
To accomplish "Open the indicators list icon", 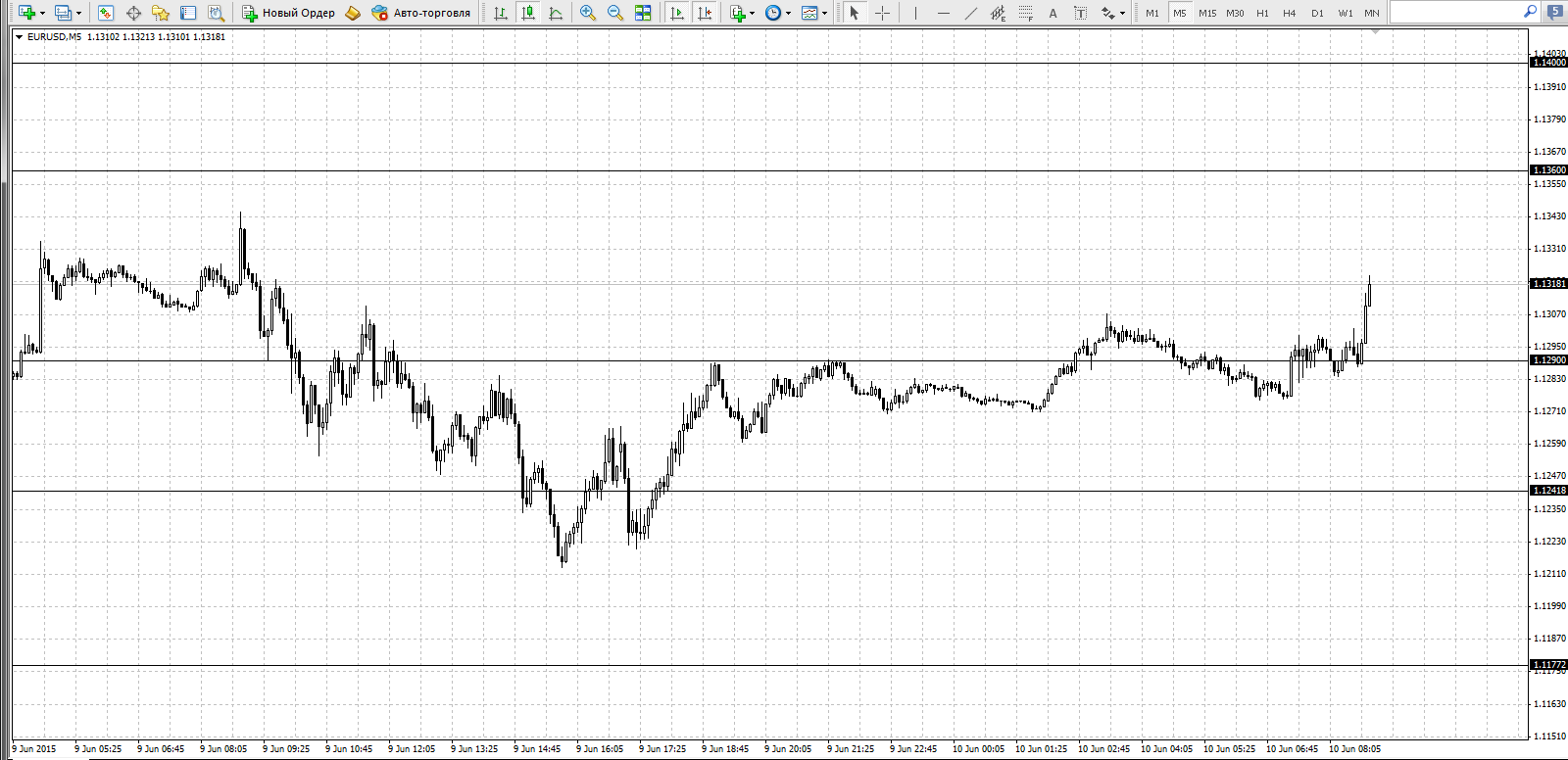I will point(738,13).
